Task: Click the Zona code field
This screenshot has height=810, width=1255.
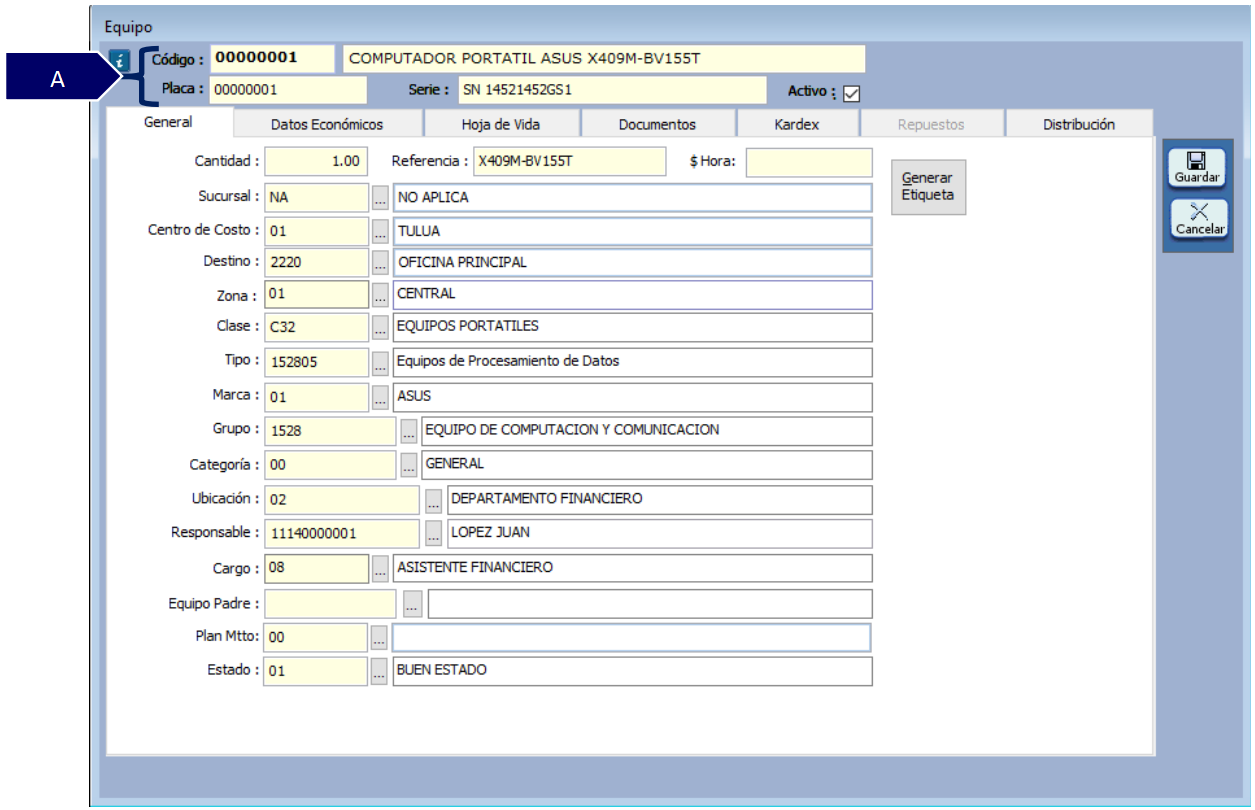Action: point(317,295)
